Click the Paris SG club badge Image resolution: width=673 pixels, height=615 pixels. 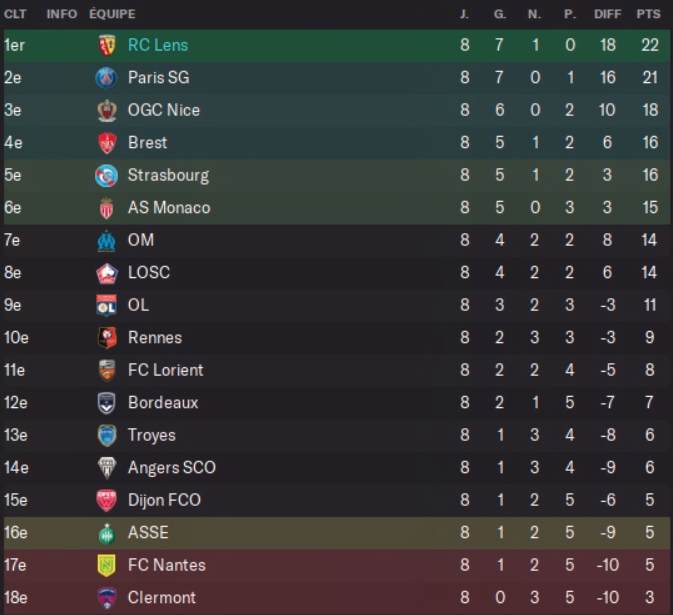pos(106,78)
